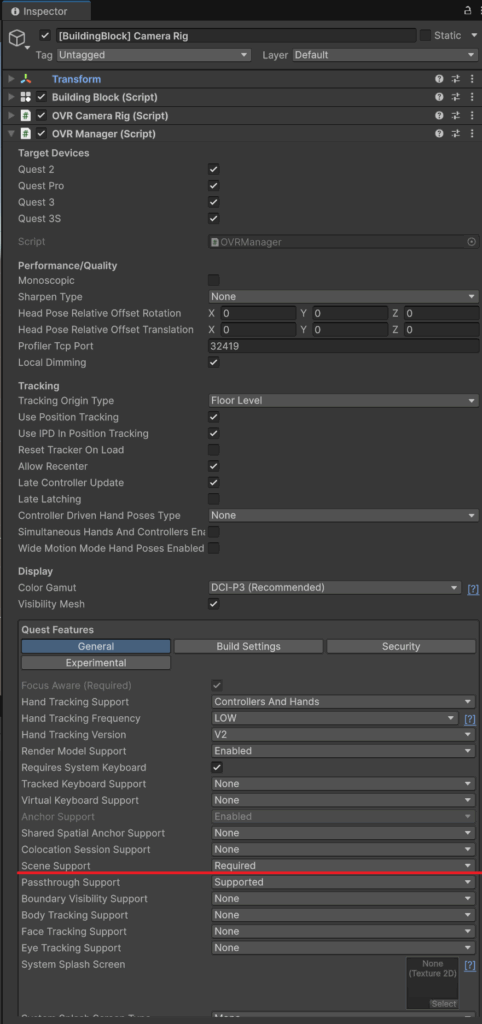Open the Layer dropdown
Image resolution: width=482 pixels, height=1024 pixels.
point(385,55)
